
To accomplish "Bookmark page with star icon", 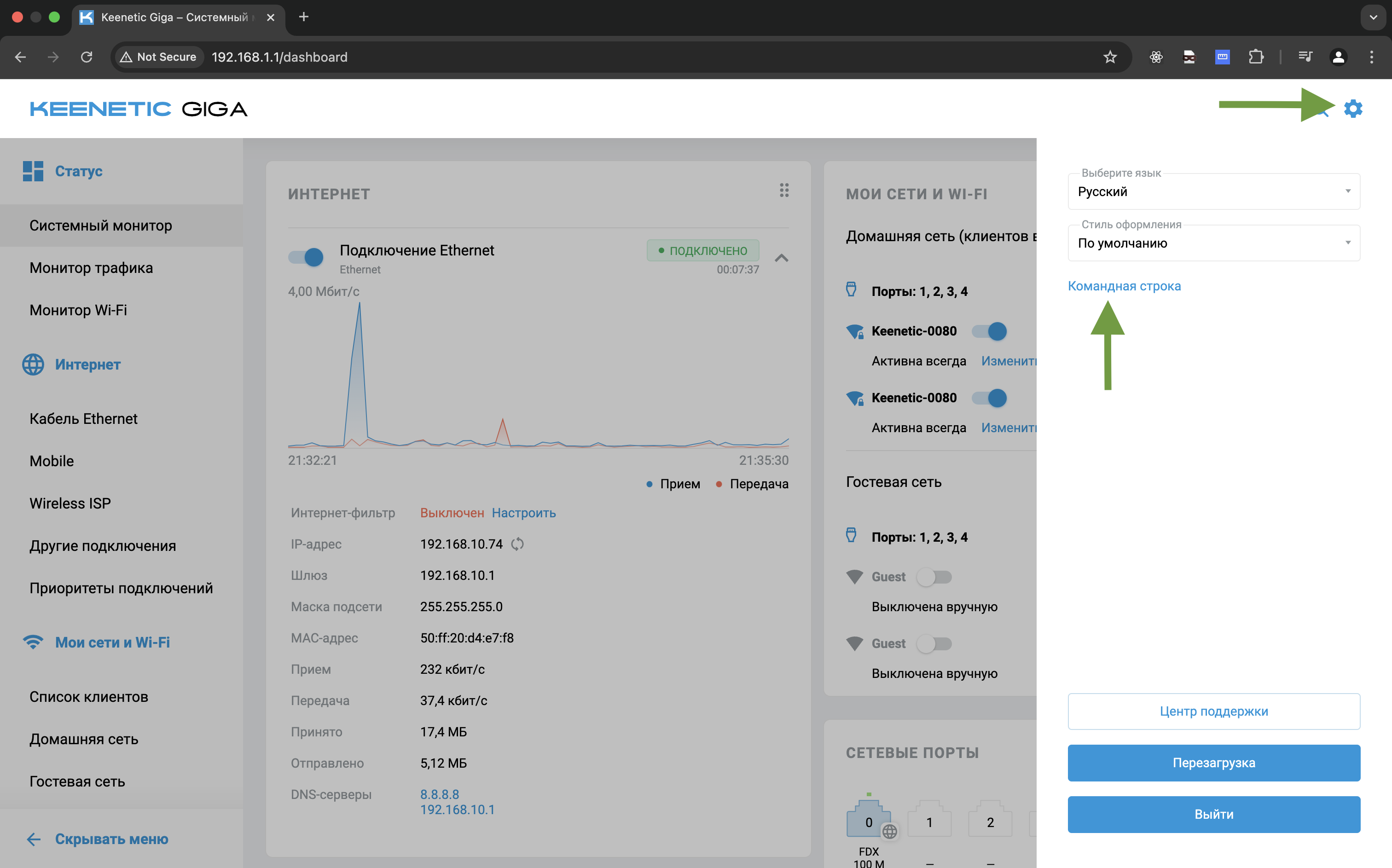I will pyautogui.click(x=1109, y=57).
